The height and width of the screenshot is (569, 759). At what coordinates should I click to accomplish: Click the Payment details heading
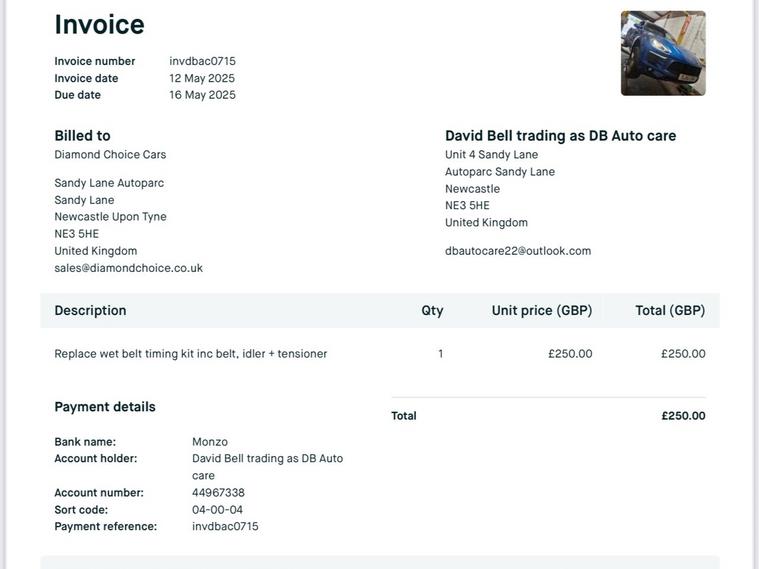click(105, 407)
